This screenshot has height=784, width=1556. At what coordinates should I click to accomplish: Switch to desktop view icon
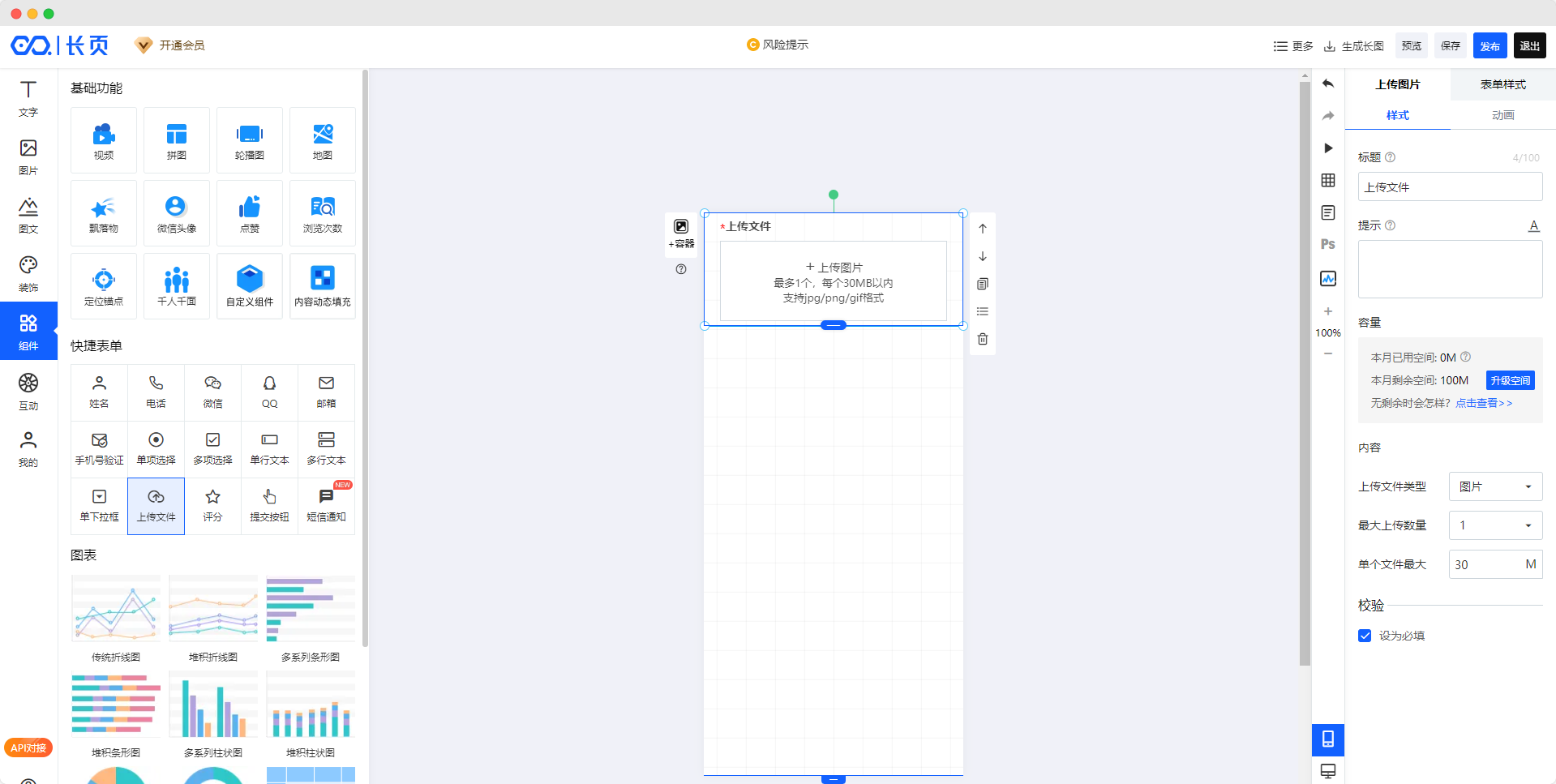point(1327,771)
